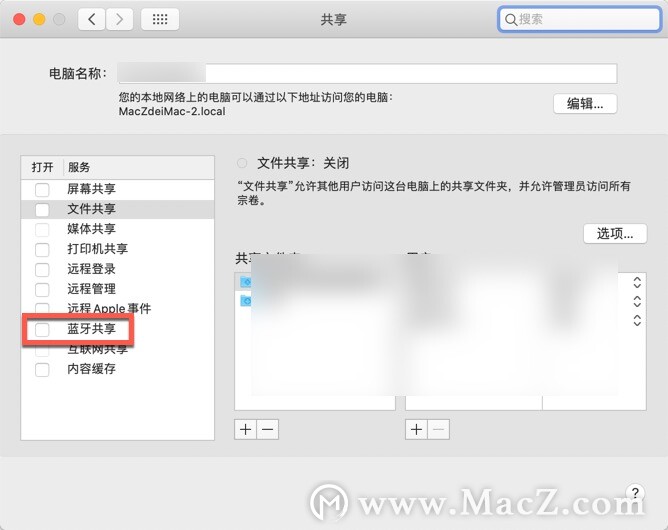The image size is (668, 530).
Task: Show all preferences with the grid icon
Action: coord(160,19)
